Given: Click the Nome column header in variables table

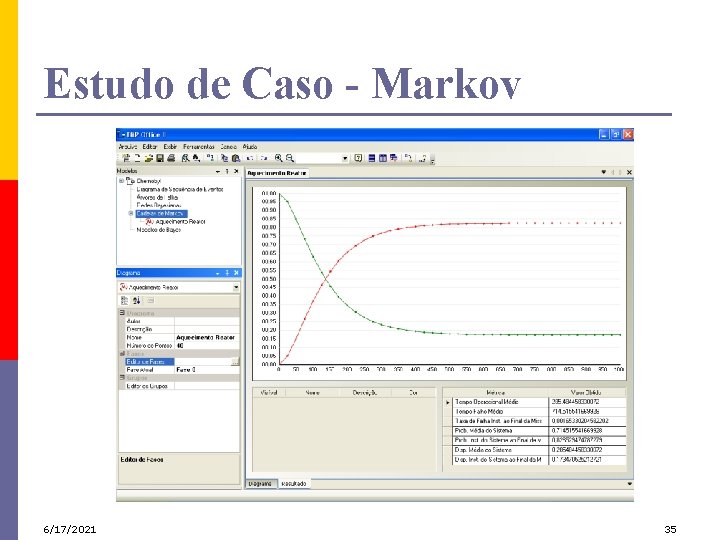Looking at the screenshot, I should pos(312,393).
